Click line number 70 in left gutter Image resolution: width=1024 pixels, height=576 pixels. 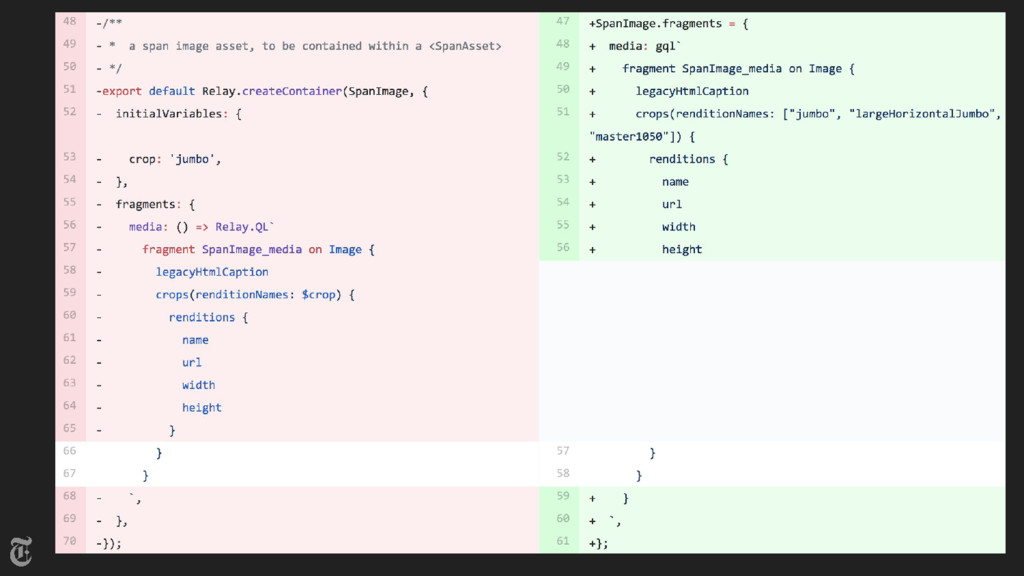point(70,541)
